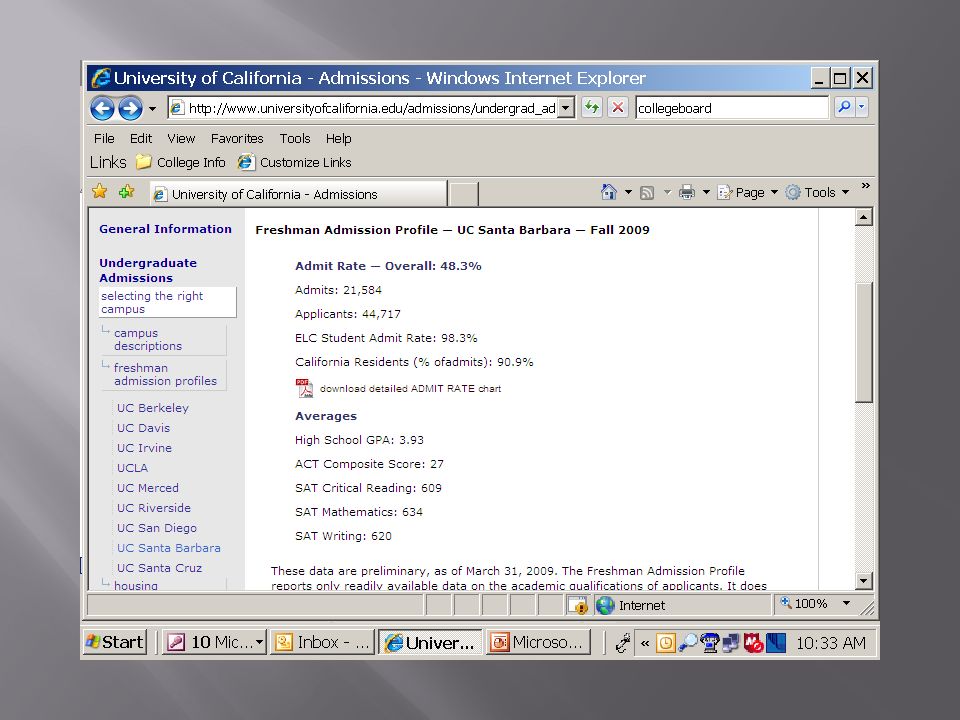
Task: Open UC San Diego profile link
Action: [157, 528]
